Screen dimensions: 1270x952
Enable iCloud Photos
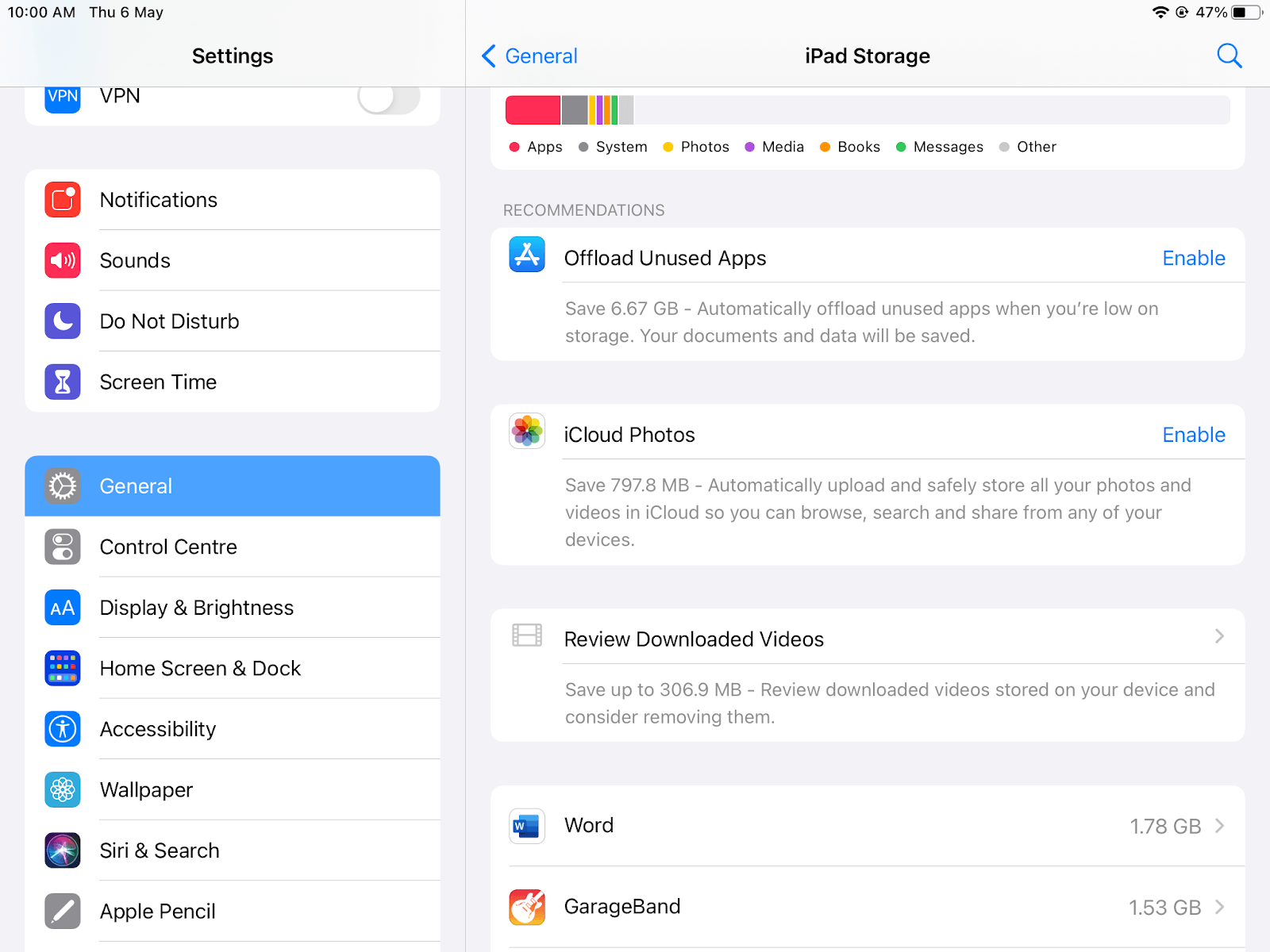[x=1193, y=436]
